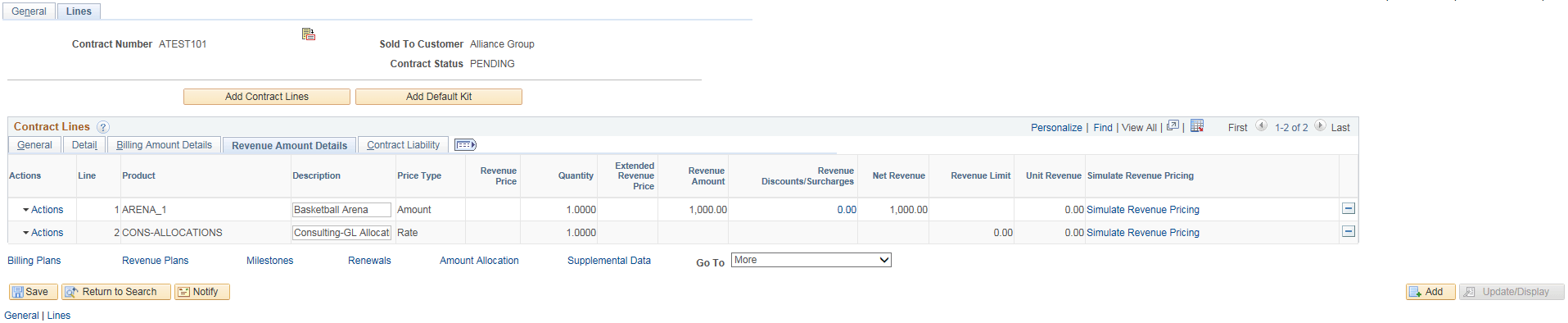The width and height of the screenshot is (1568, 323).
Task: Click the Price Type column header
Action: pyautogui.click(x=419, y=175)
